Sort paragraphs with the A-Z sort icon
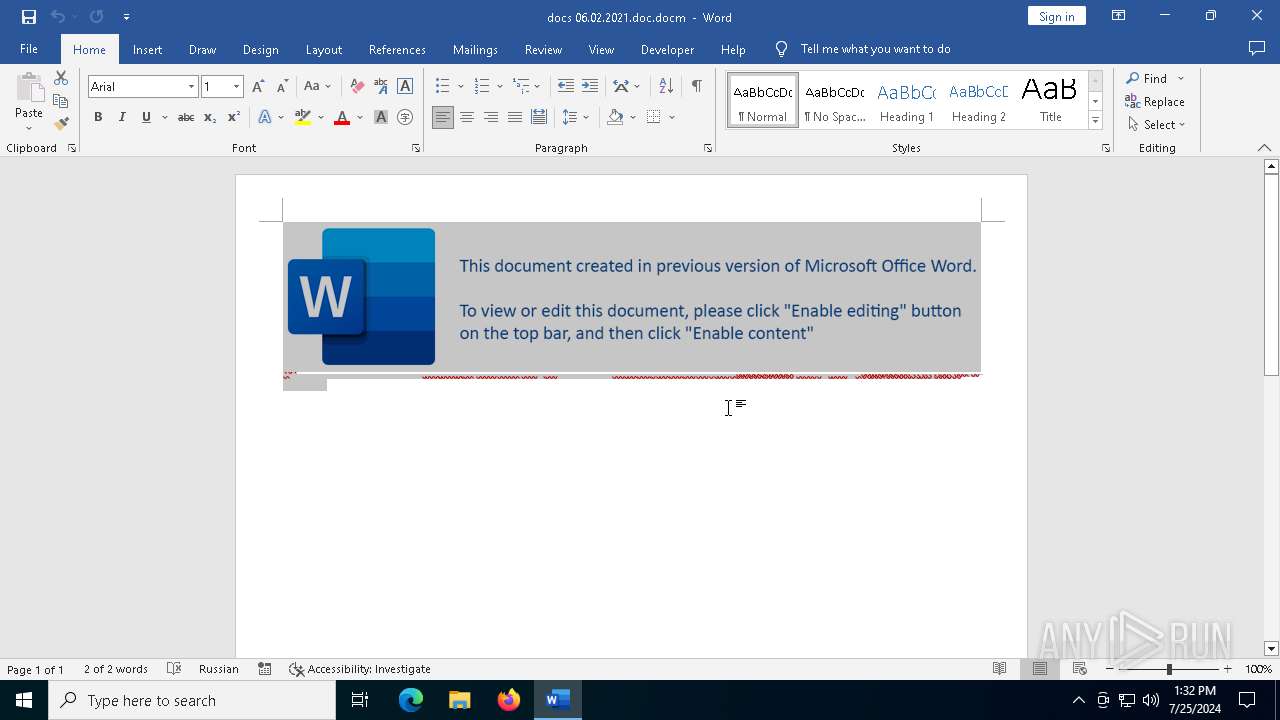This screenshot has height=720, width=1280. pyautogui.click(x=666, y=86)
